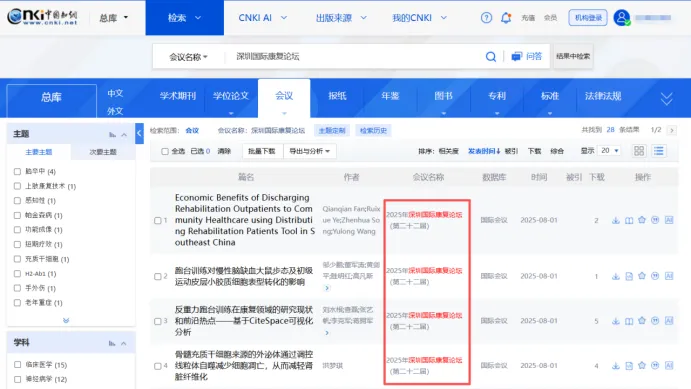Cite the 反重力跑台训练 paper
Image resolution: width=691 pixels, height=389 pixels.
coord(655,321)
